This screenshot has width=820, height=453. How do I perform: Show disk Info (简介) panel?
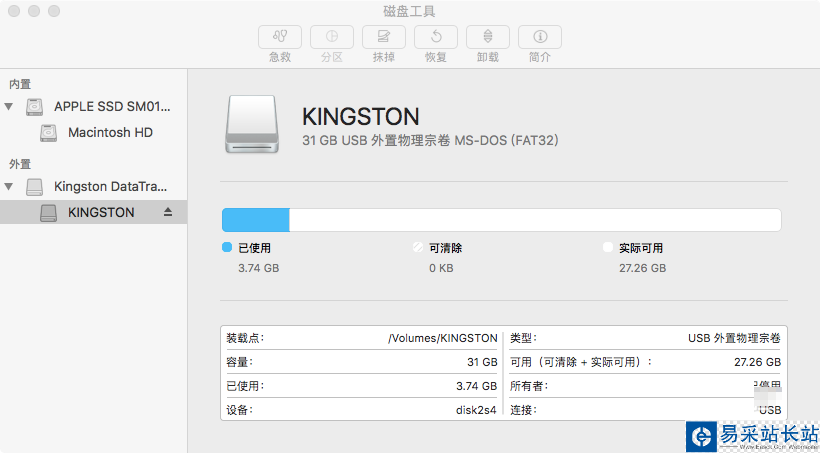(x=540, y=37)
